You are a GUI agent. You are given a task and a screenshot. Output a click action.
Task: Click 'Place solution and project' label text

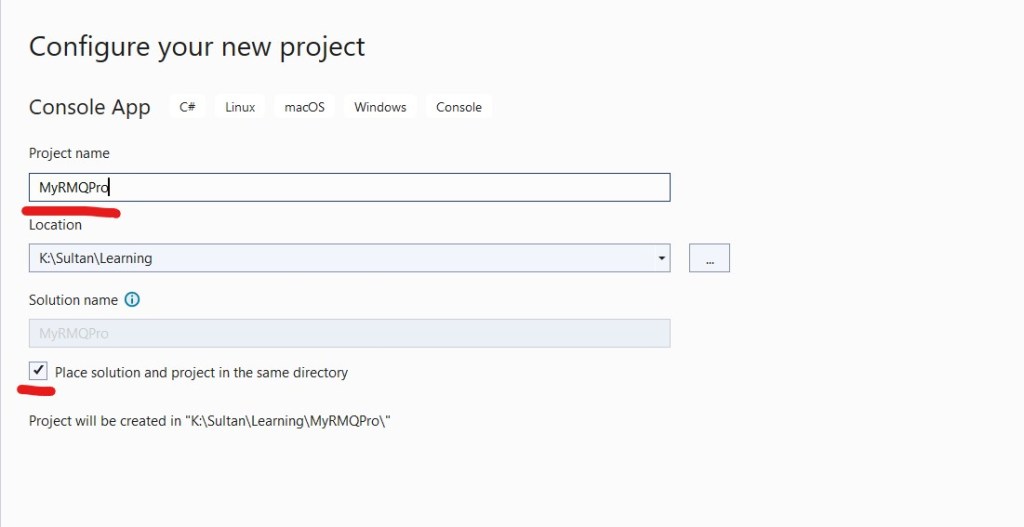click(x=201, y=373)
